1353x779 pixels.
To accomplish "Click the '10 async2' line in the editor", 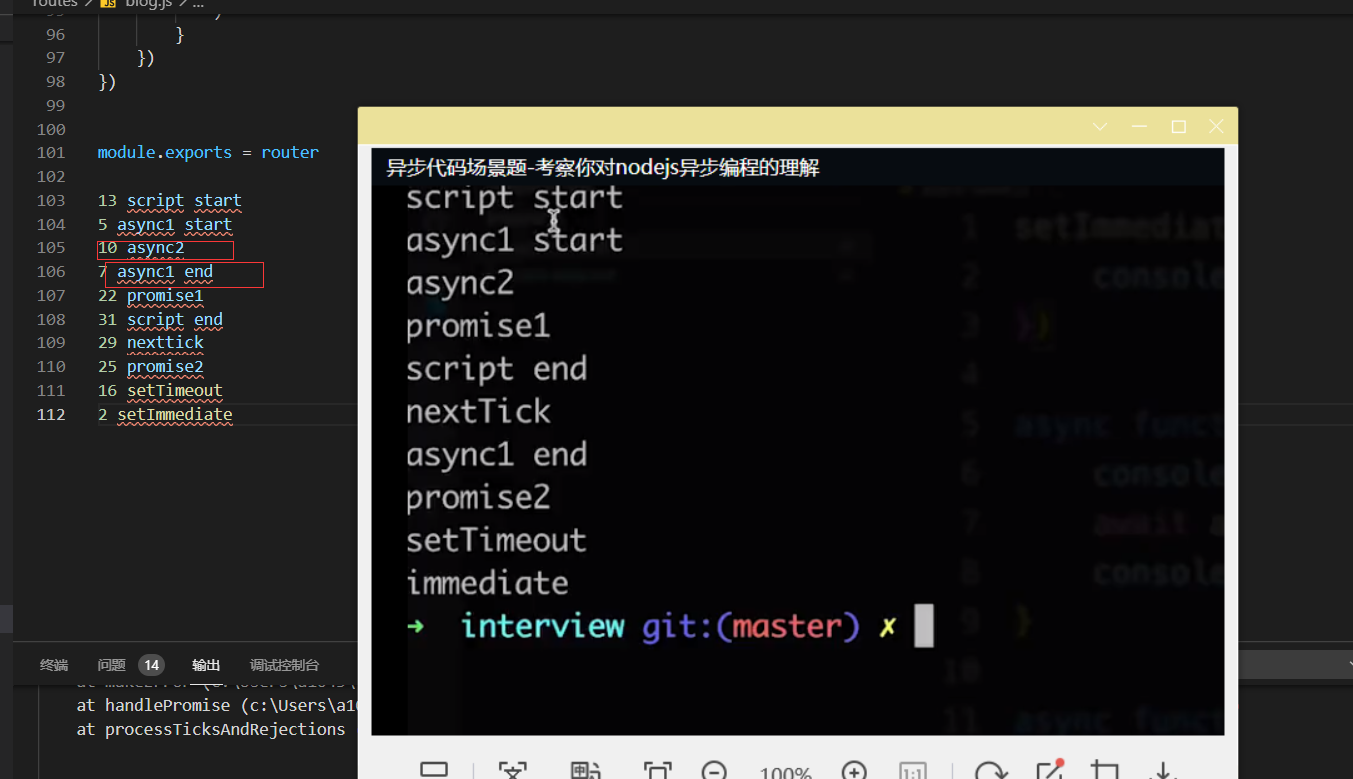I will coord(141,248).
